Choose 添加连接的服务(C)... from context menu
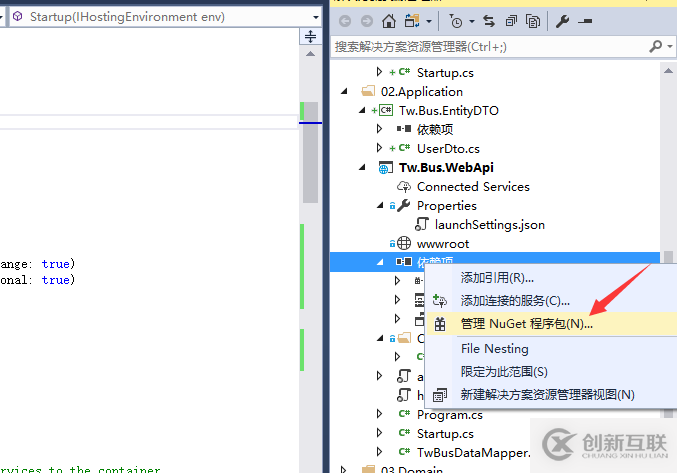Viewport: 677px width, 473px height. tap(515, 301)
